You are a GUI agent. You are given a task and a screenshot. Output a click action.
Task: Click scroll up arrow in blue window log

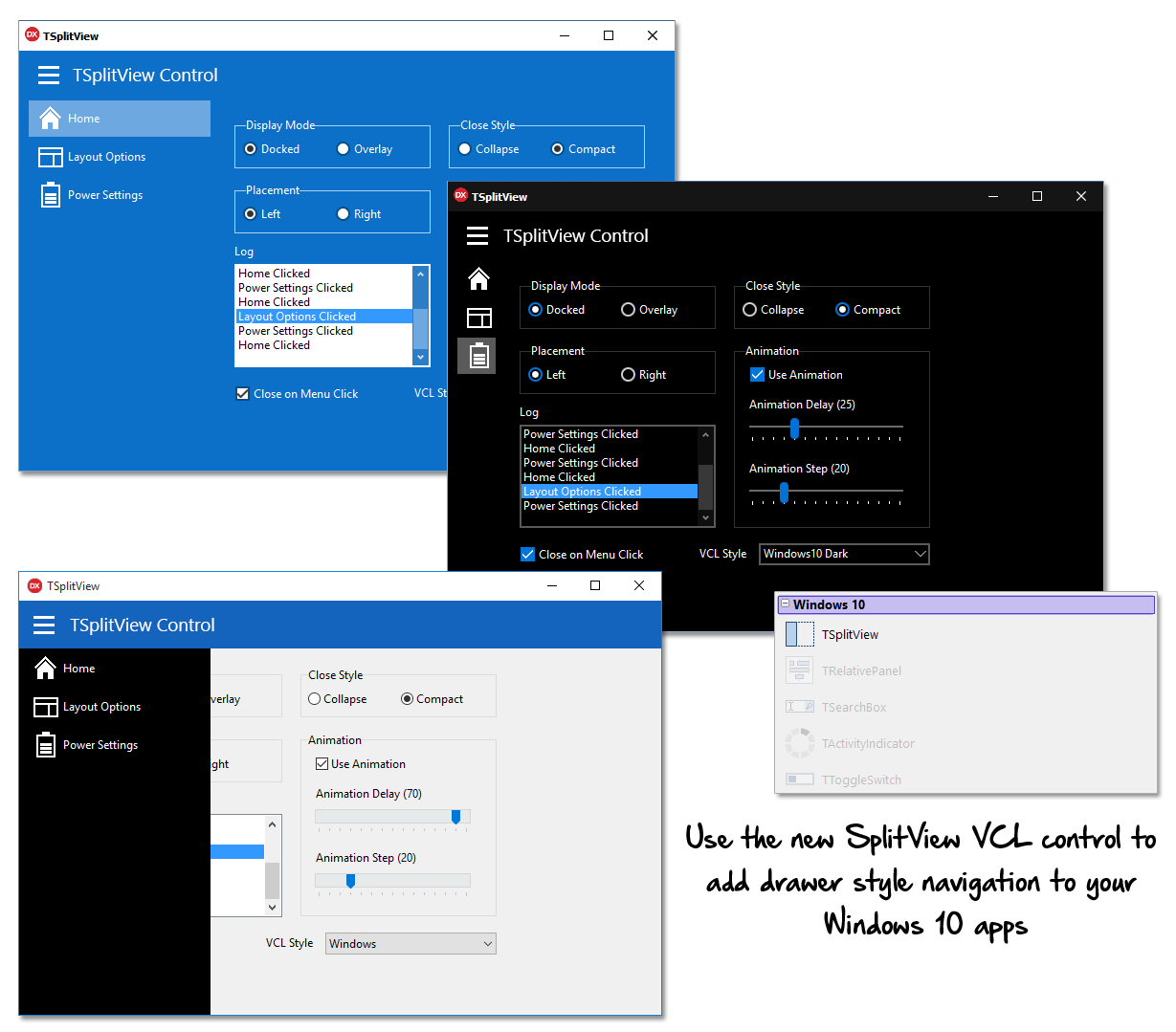[x=420, y=274]
